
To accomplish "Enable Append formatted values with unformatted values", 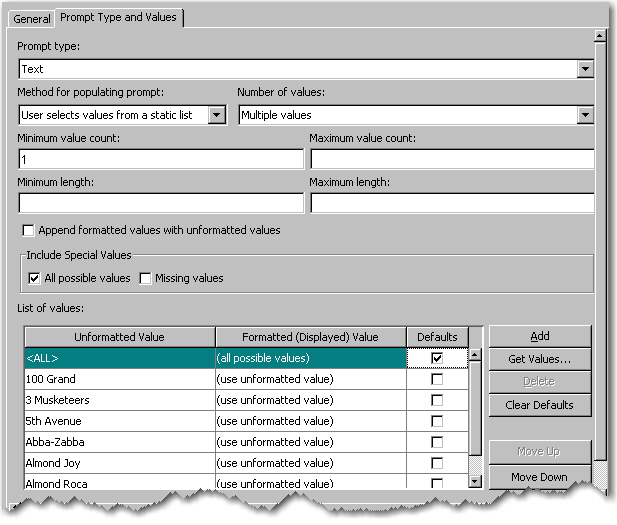I will 28,230.
